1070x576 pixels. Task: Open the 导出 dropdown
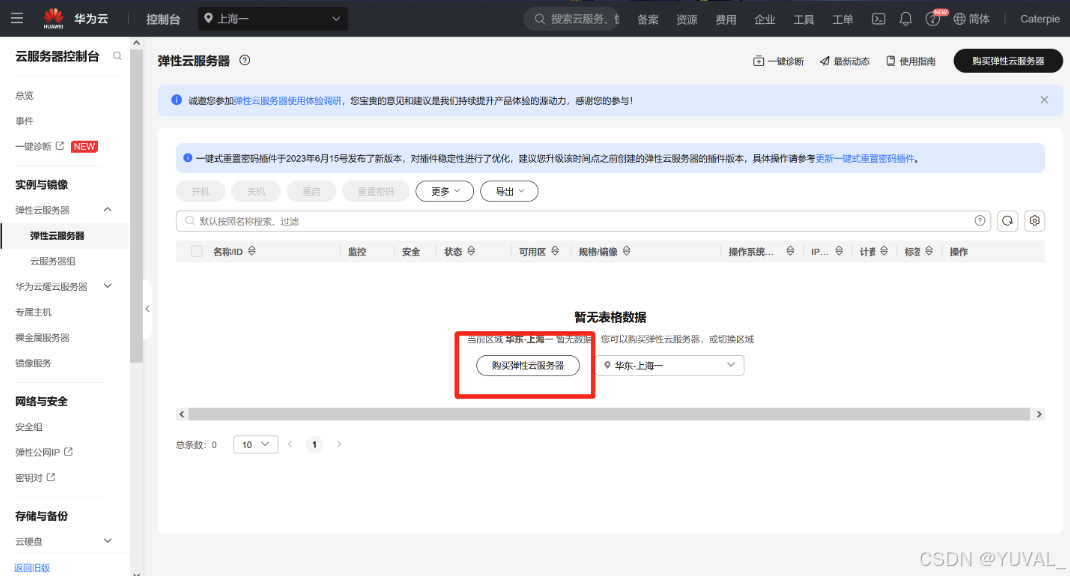coord(509,192)
